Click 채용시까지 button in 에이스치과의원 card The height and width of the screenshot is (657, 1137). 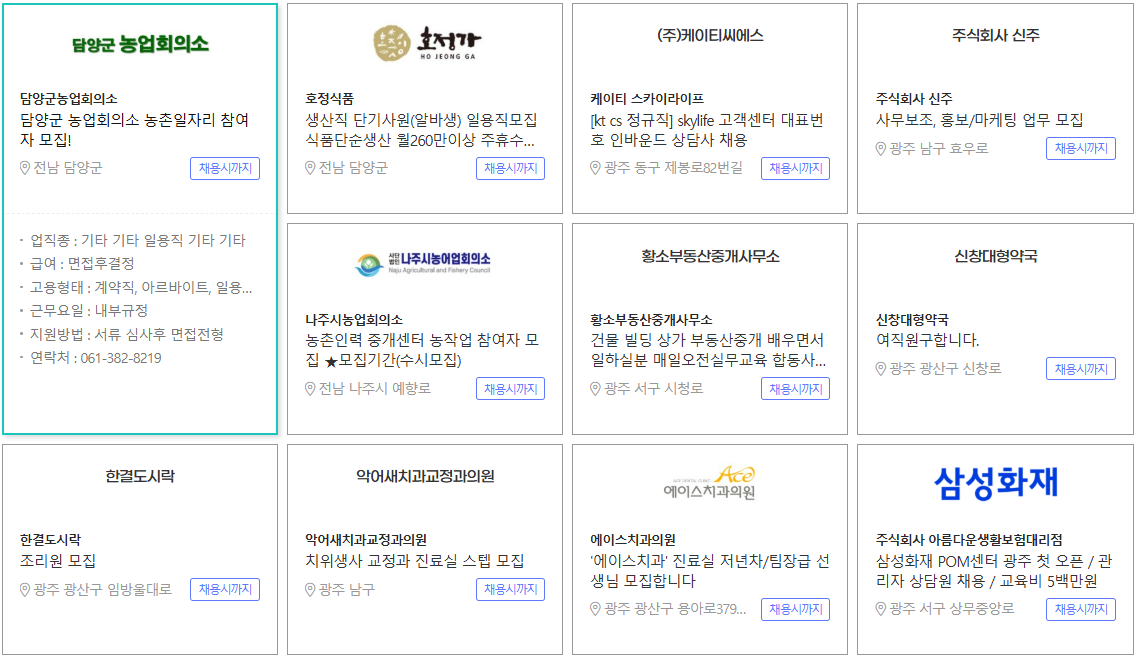[x=795, y=610]
